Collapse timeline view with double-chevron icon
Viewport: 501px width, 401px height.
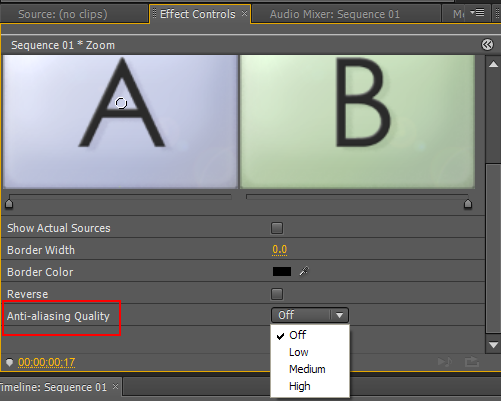(x=487, y=45)
